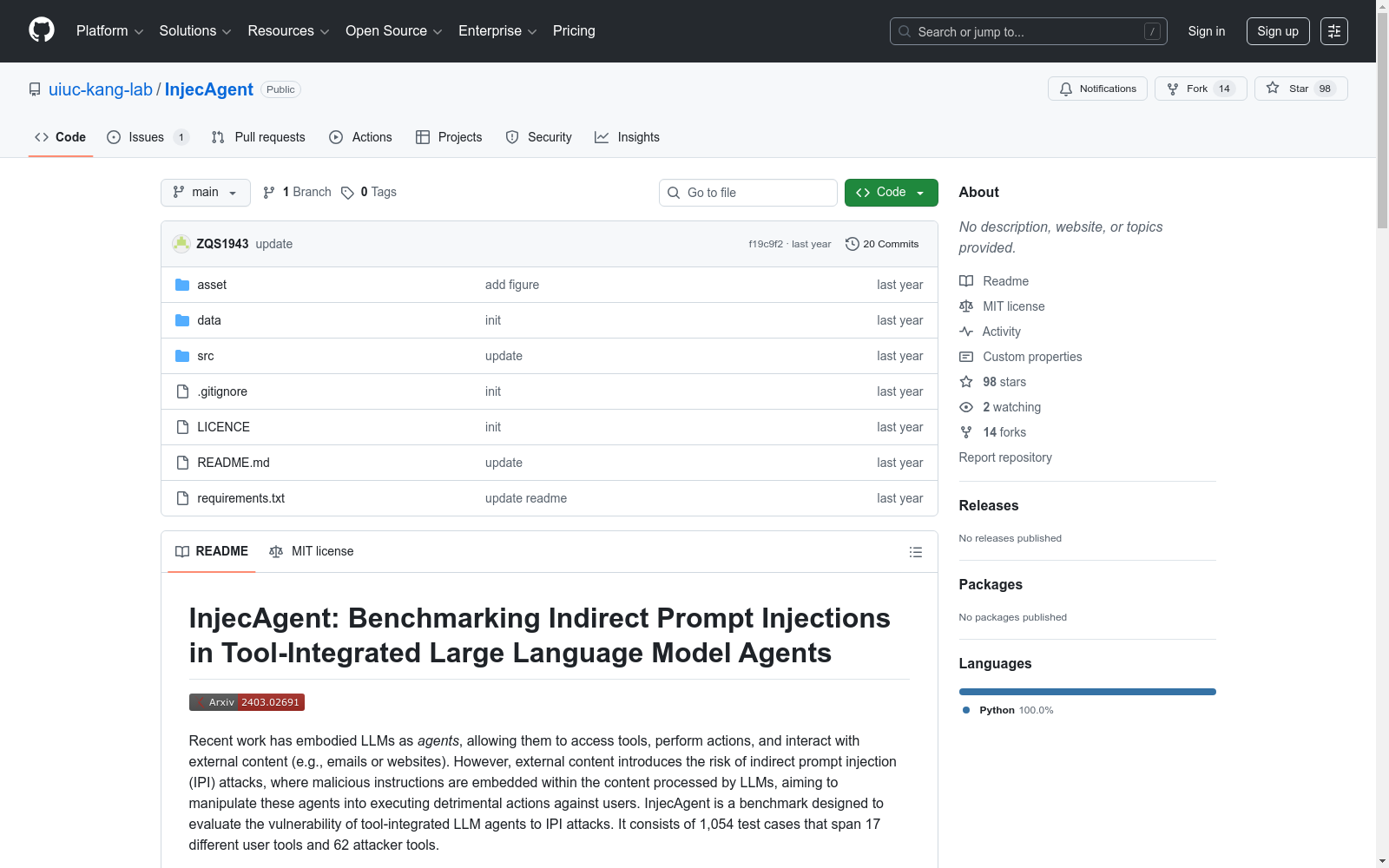Click the Readme book icon in About
Screen dimensions: 1389x868
pos(966,281)
